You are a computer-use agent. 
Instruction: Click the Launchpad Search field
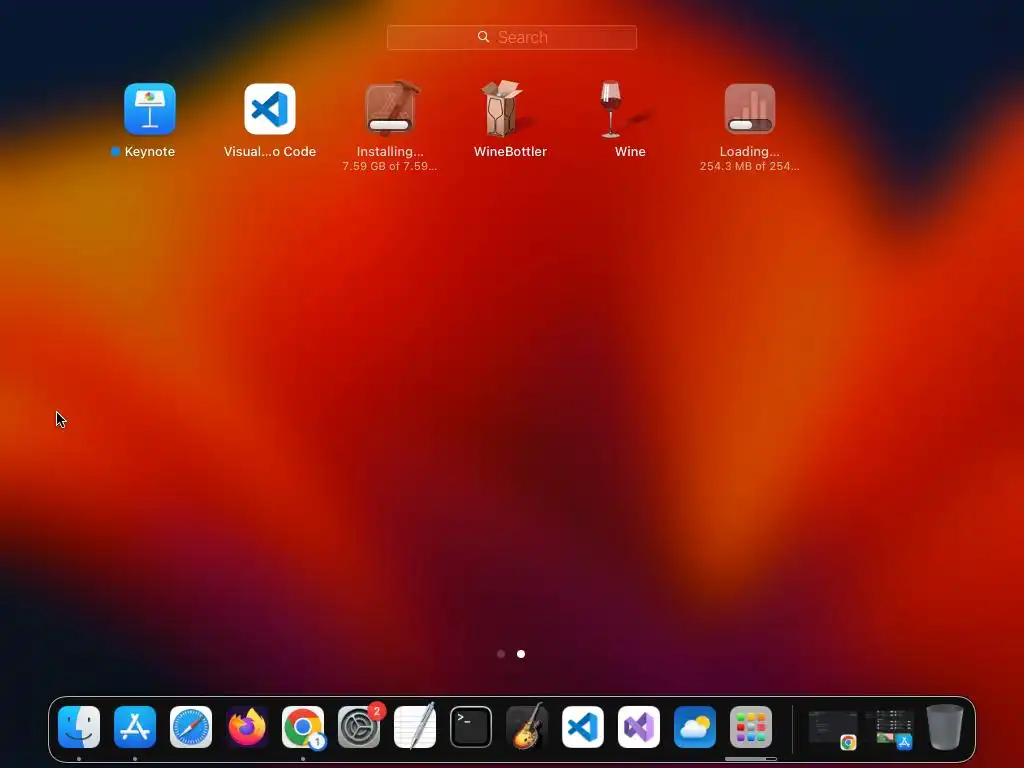511,37
